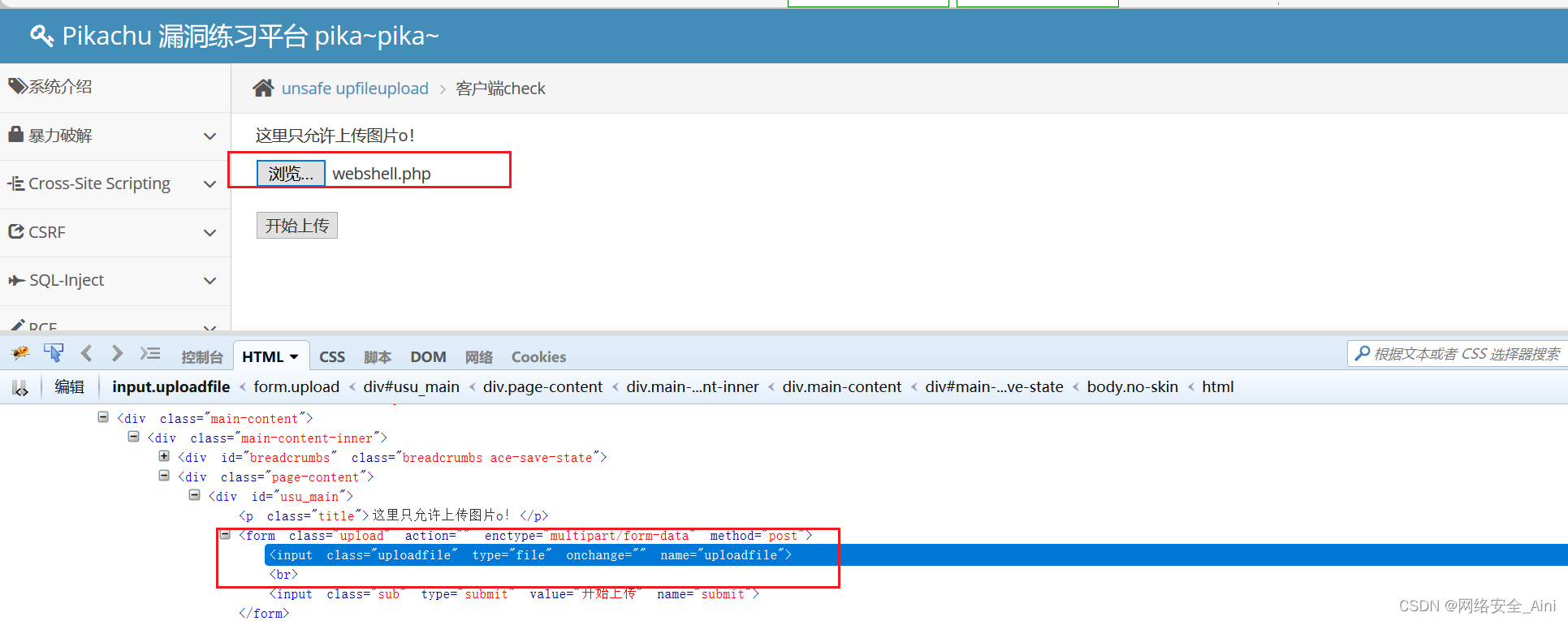Click div.page-content in the node path
1568x621 pixels.
[542, 387]
